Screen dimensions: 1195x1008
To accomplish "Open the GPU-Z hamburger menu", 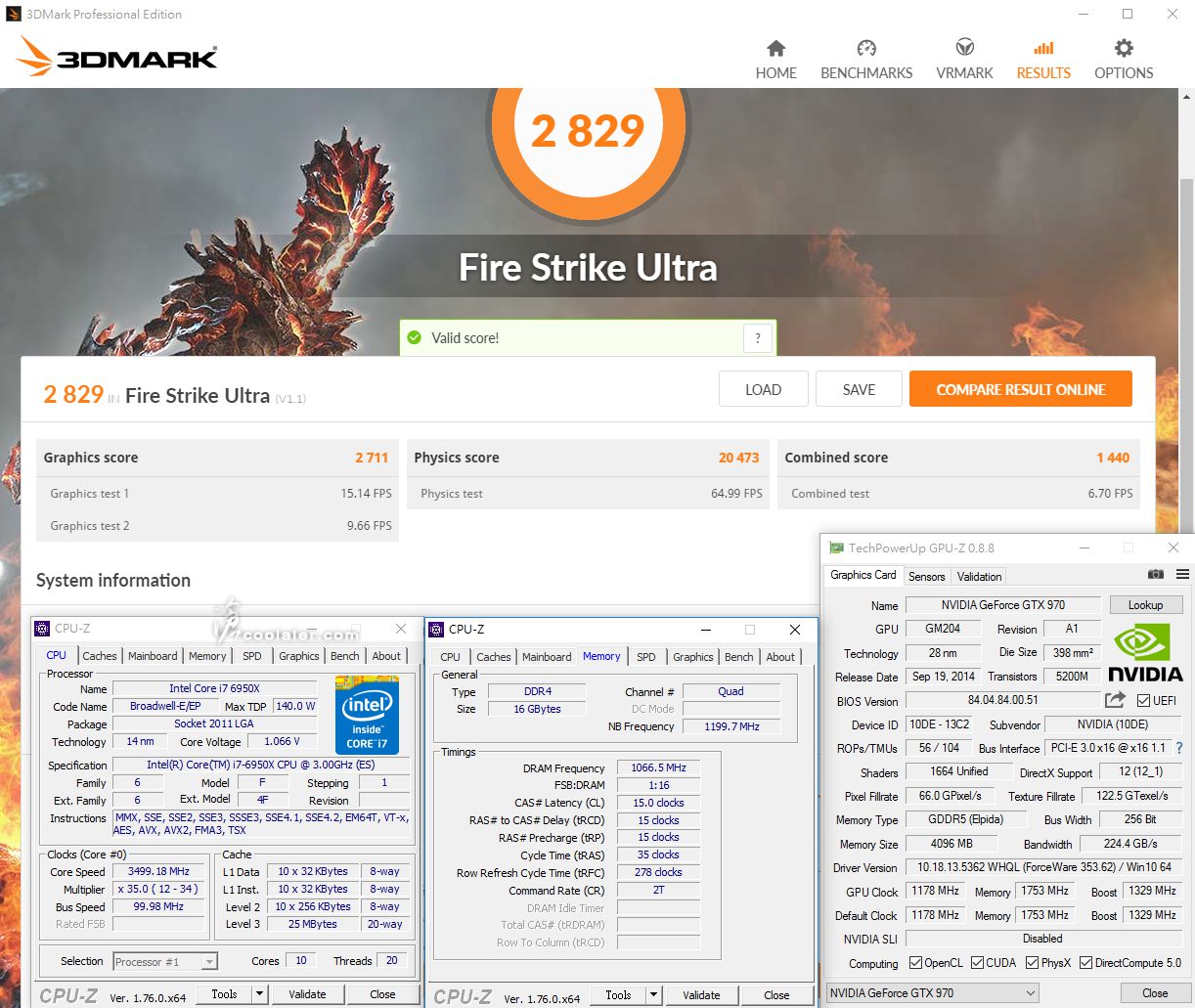I will click(1182, 575).
